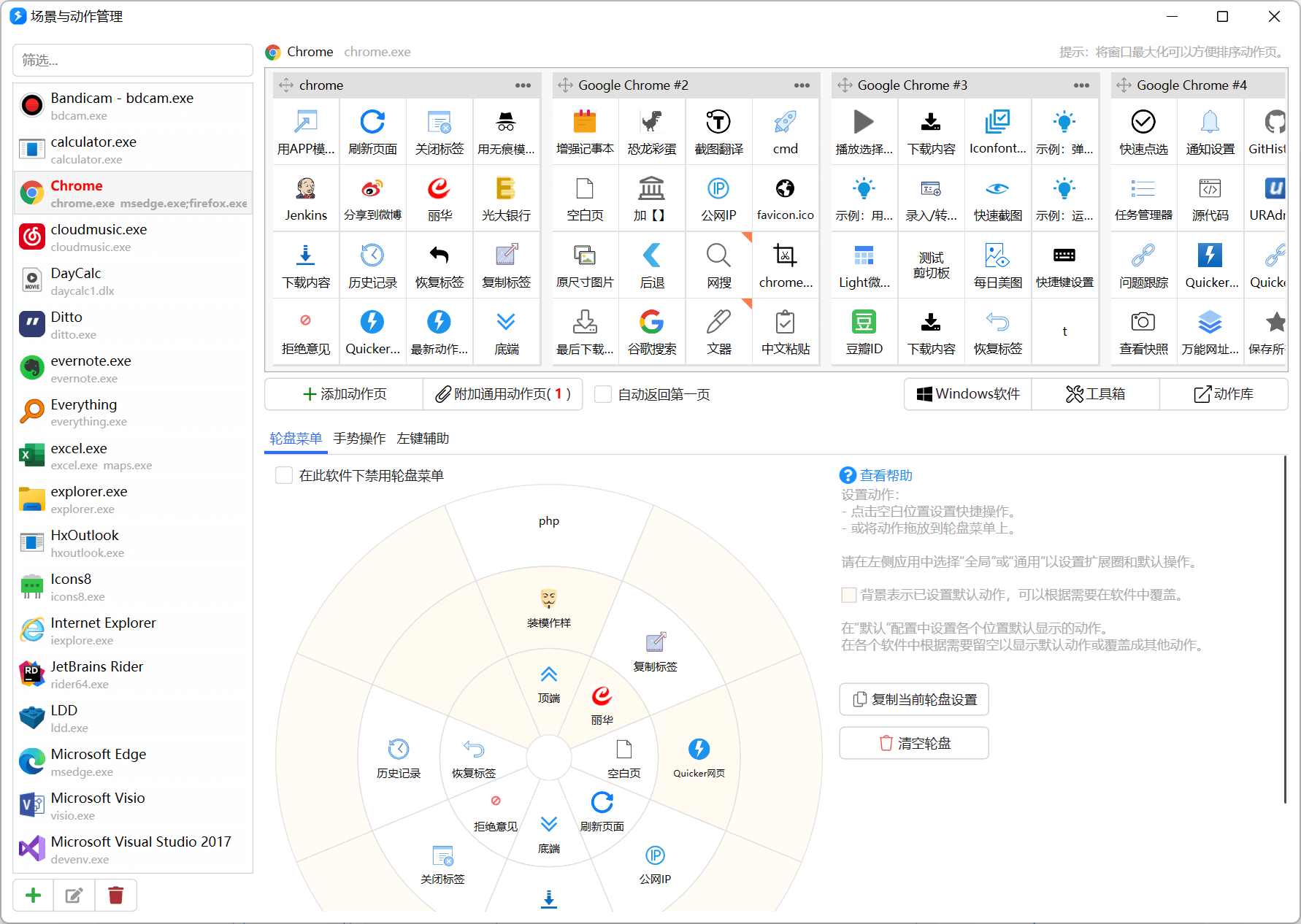
Task: Select Bandicam - bdcam.exe in app list
Action: 133,105
